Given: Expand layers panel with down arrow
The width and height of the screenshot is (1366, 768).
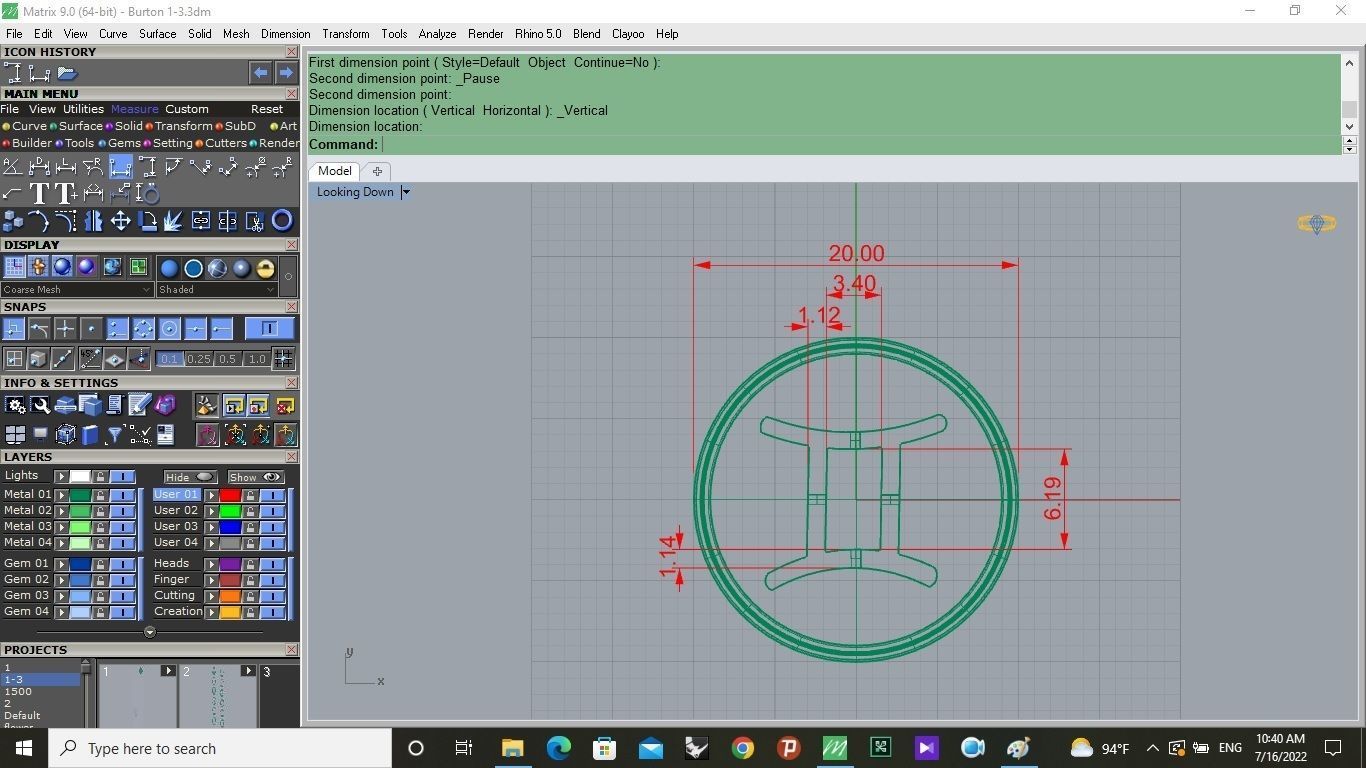Looking at the screenshot, I should coord(150,632).
